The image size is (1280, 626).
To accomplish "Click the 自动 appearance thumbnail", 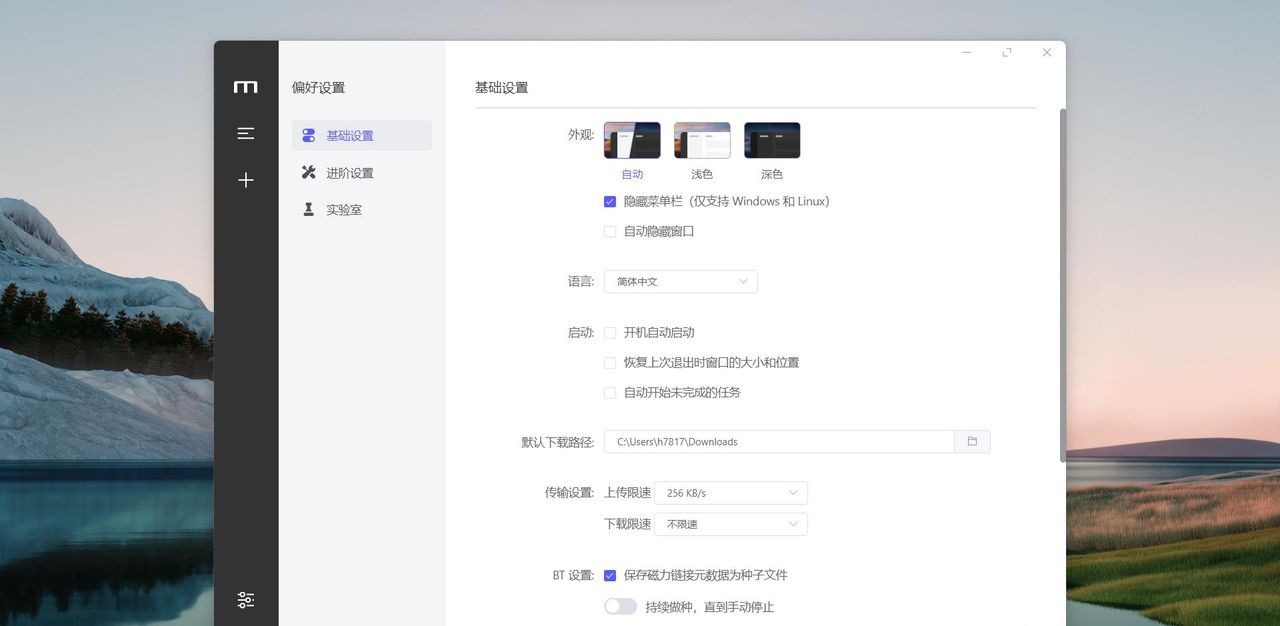I will click(x=632, y=139).
